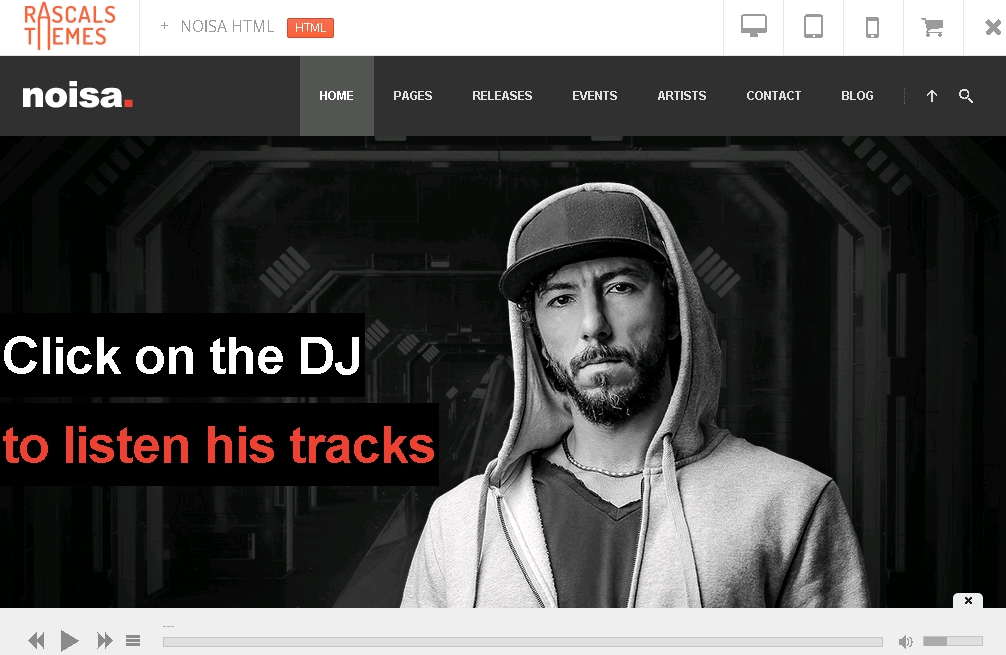The height and width of the screenshot is (655, 1006).
Task: Open the Artists section
Action: [681, 96]
